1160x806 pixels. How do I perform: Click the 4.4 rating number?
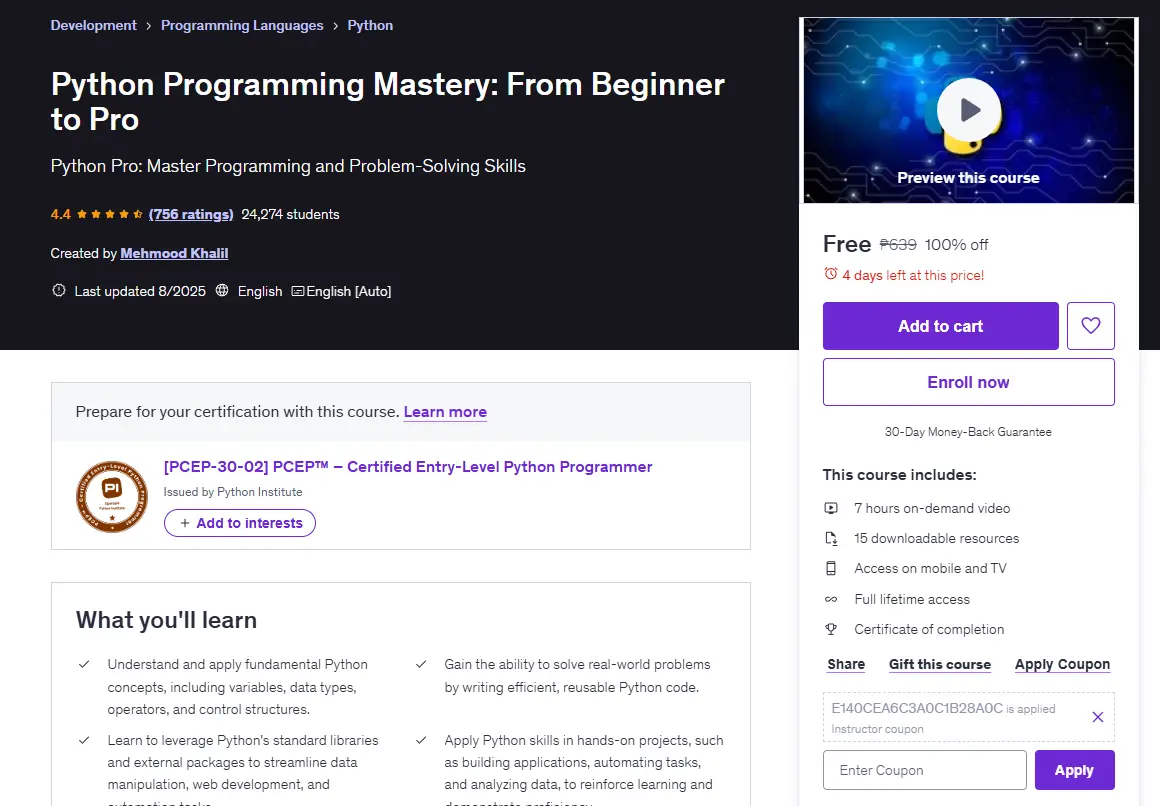pyautogui.click(x=61, y=214)
